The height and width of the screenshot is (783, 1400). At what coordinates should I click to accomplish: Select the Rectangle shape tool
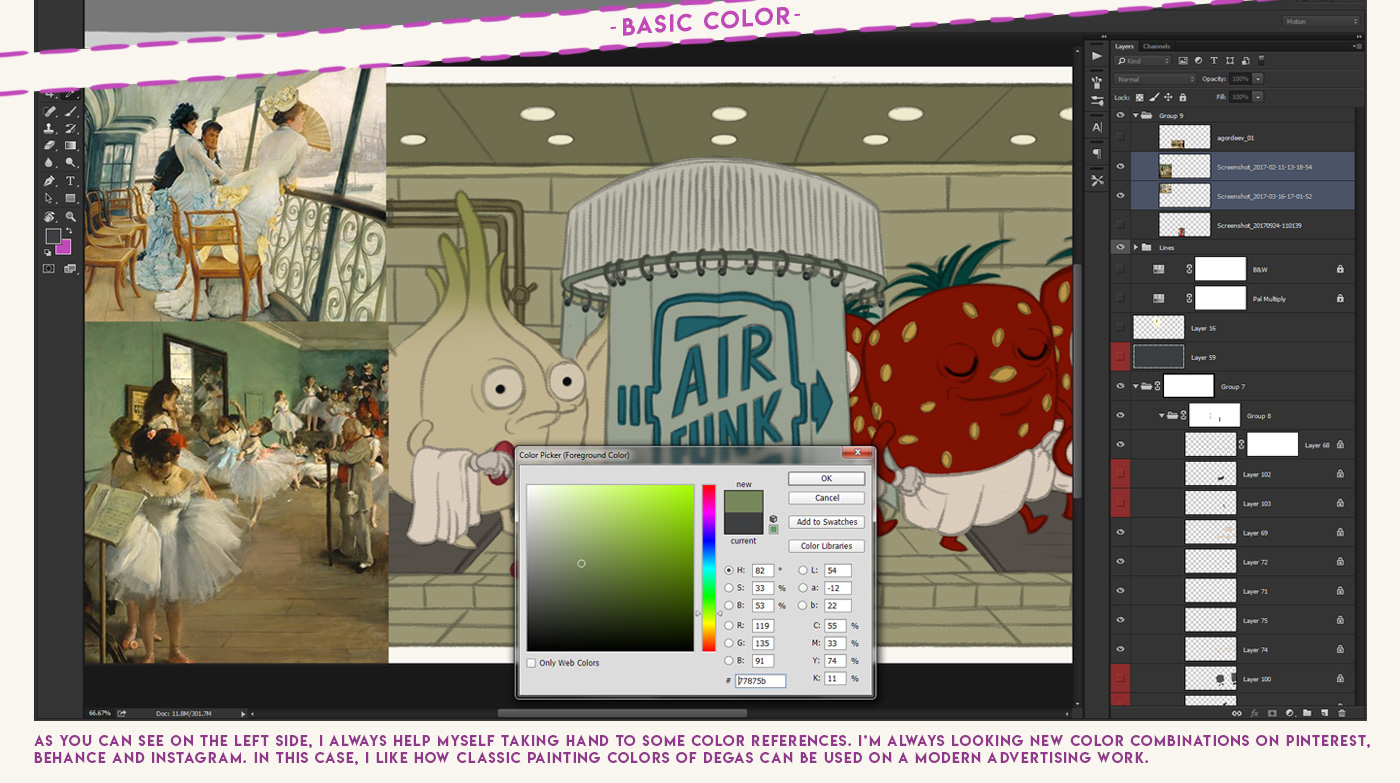(71, 198)
